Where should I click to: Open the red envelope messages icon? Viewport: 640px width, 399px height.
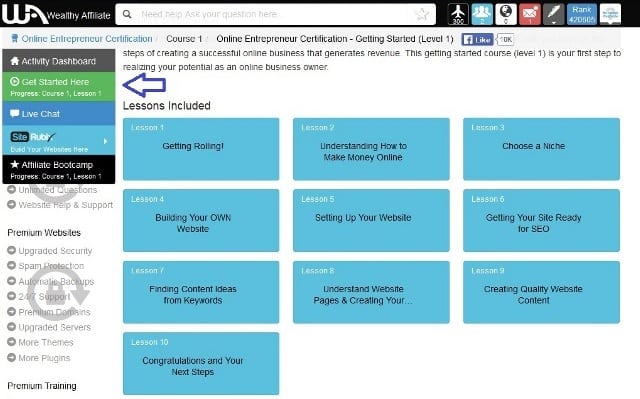(x=529, y=14)
